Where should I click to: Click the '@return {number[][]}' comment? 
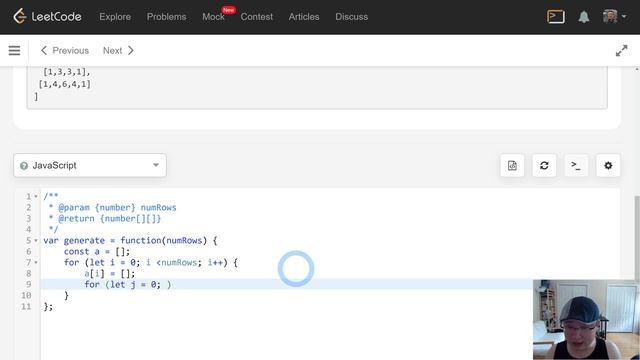pos(109,219)
